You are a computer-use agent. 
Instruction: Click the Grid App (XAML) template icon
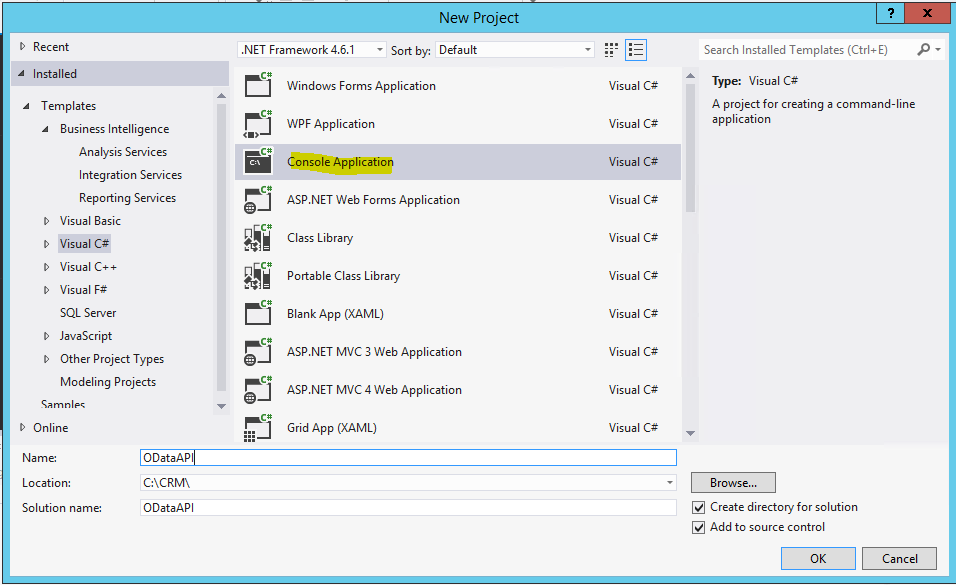(258, 427)
